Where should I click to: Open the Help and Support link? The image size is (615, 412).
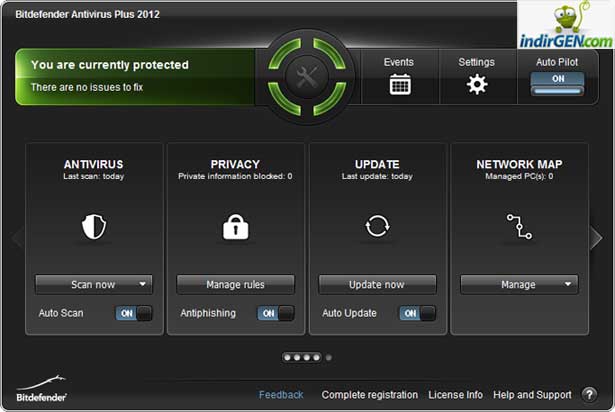tap(532, 395)
